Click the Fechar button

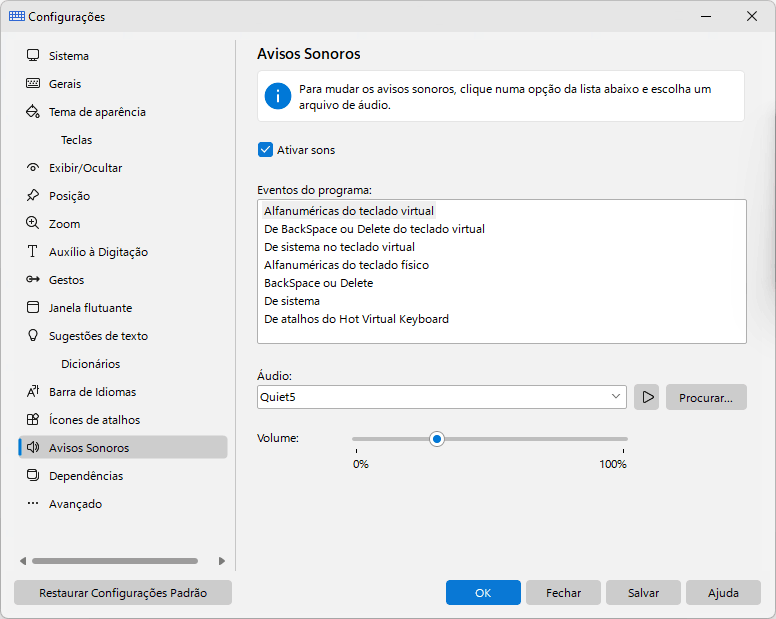pos(563,593)
